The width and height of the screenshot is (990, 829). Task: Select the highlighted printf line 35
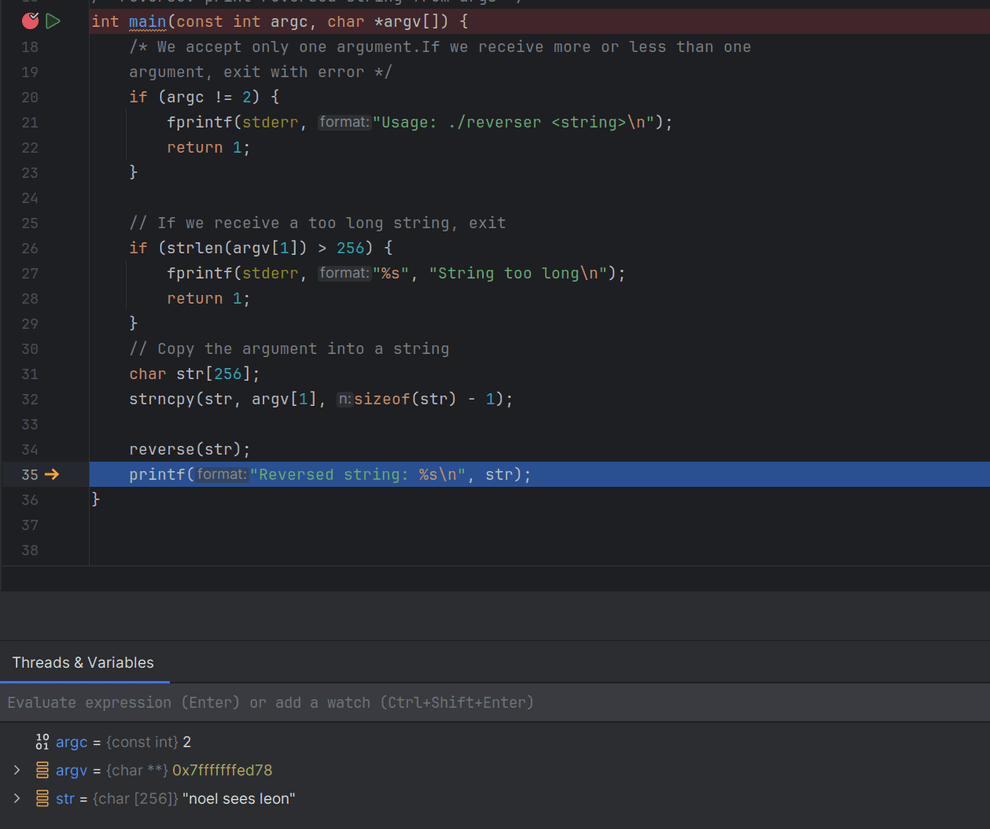coord(330,474)
